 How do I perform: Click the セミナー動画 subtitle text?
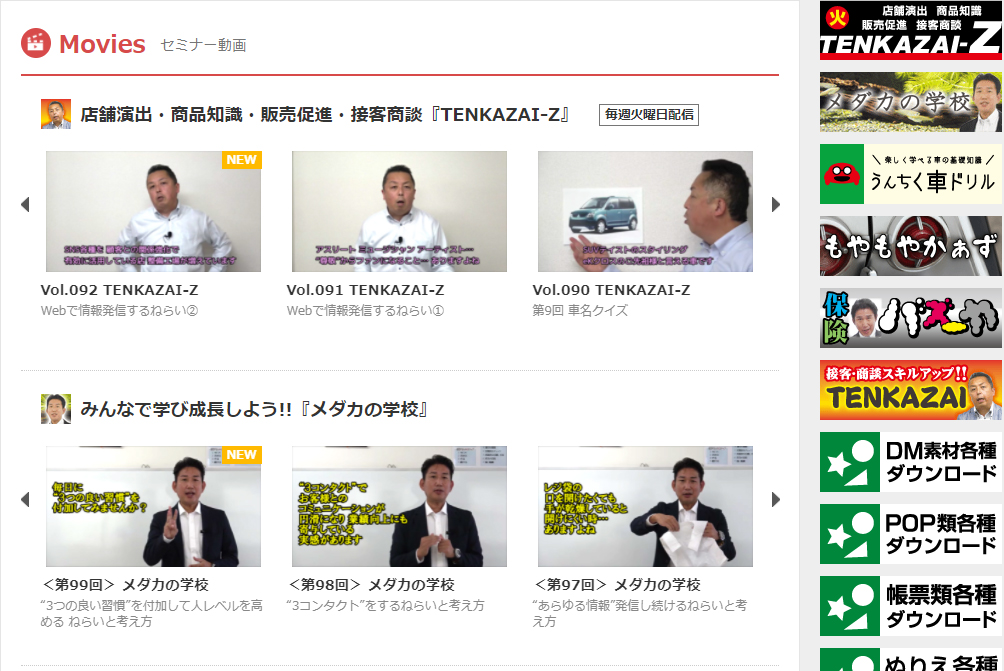pos(203,45)
